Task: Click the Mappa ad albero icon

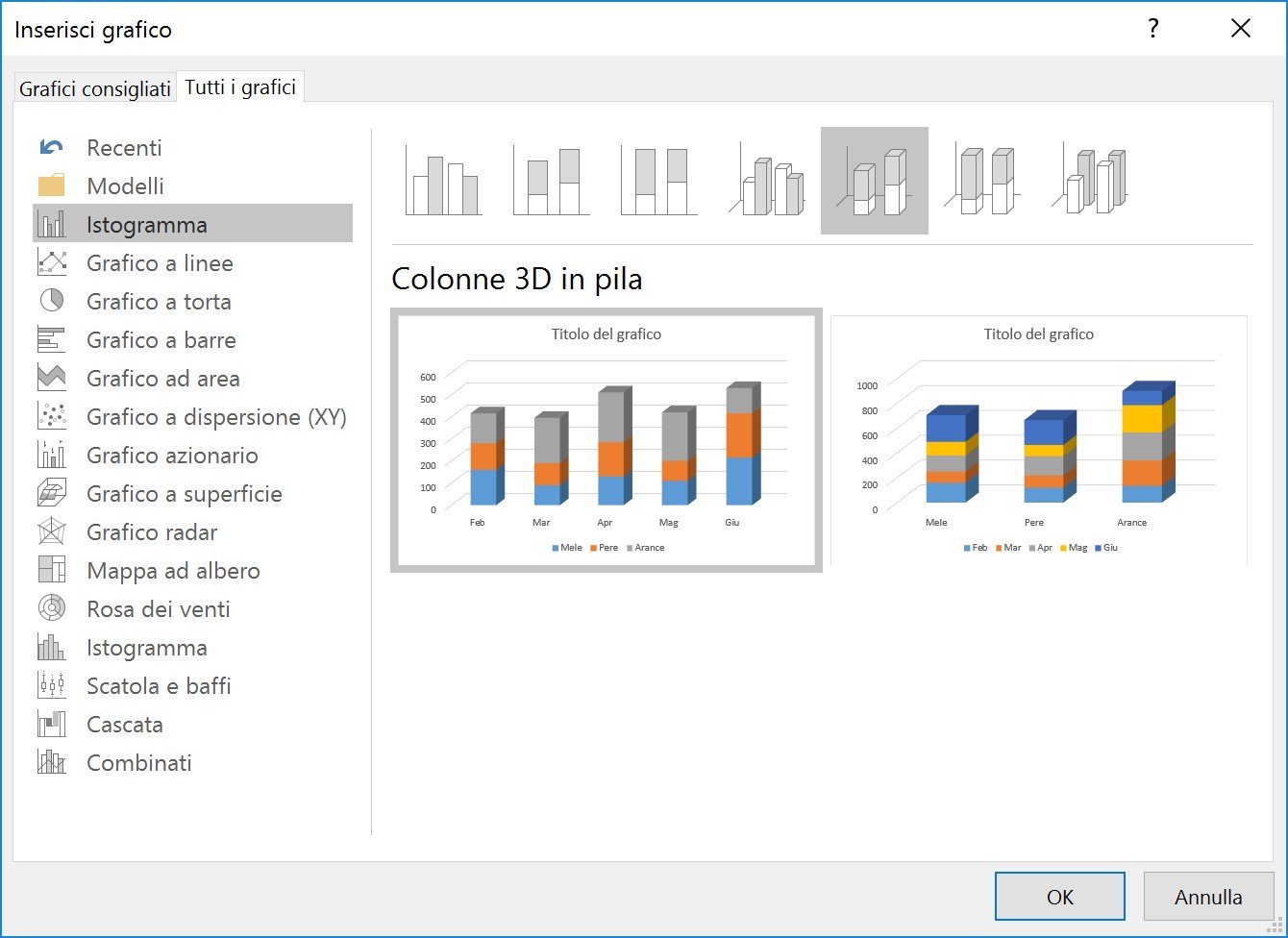Action: (51, 570)
